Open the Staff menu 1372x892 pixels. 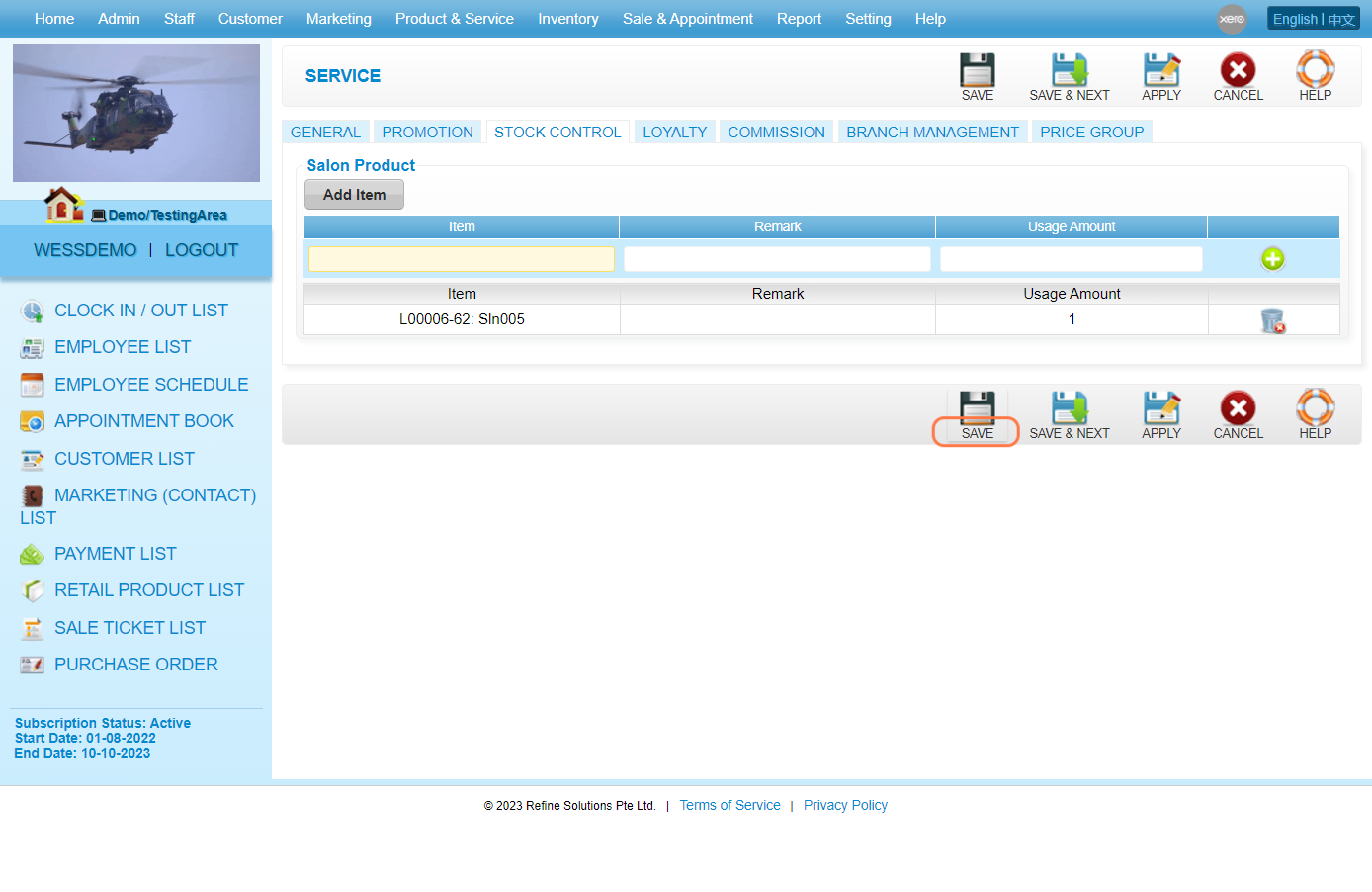[179, 19]
